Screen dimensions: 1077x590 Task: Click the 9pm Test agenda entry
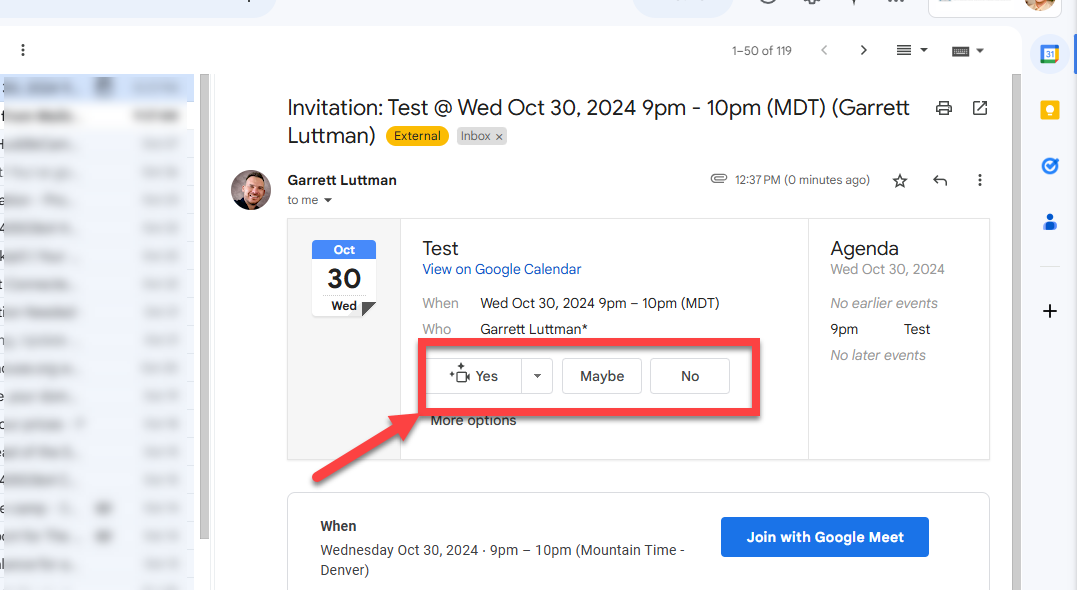(x=880, y=329)
